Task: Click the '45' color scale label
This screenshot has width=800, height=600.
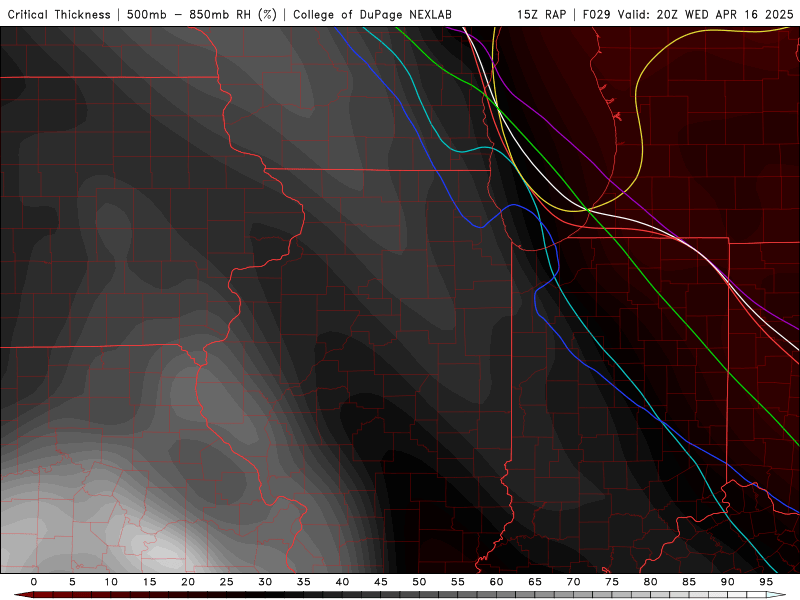Action: pos(381,582)
